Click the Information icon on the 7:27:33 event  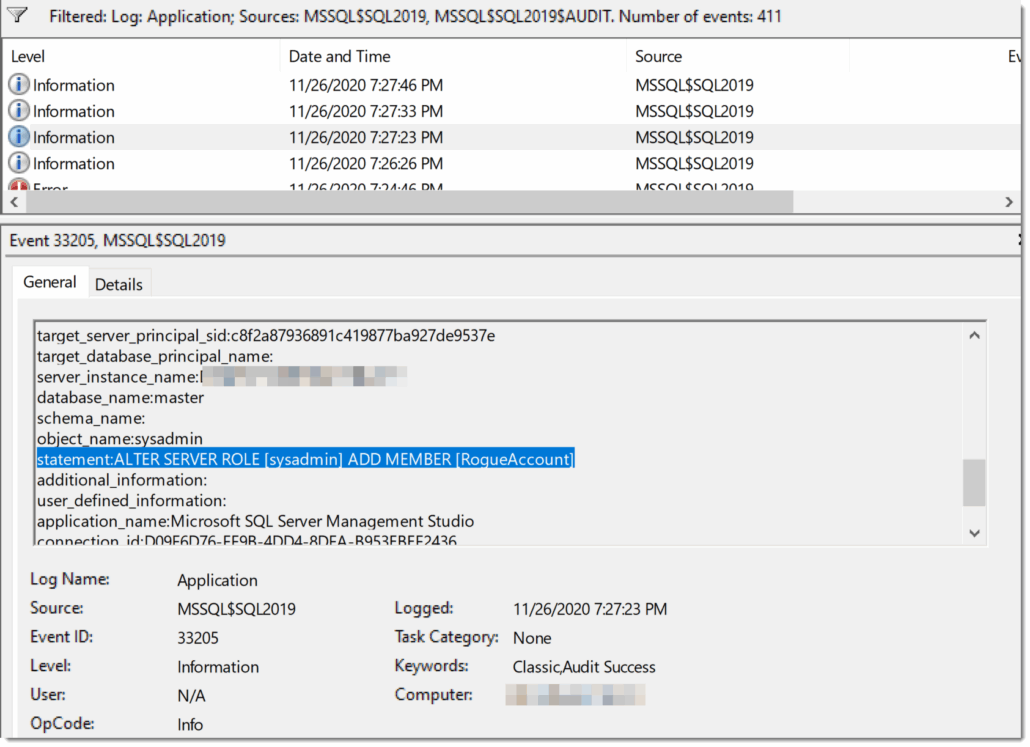(18, 111)
